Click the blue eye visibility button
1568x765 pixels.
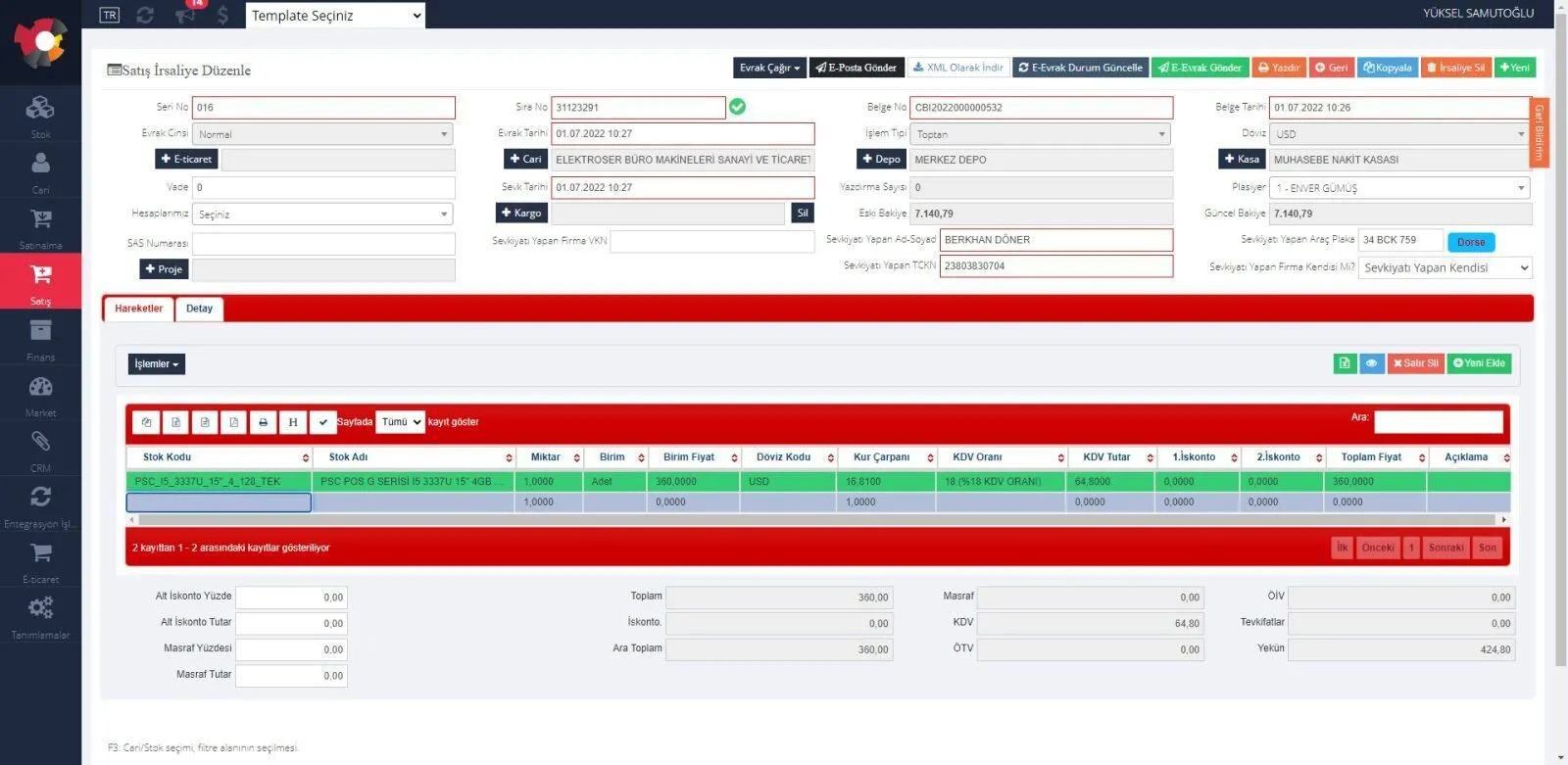1372,363
